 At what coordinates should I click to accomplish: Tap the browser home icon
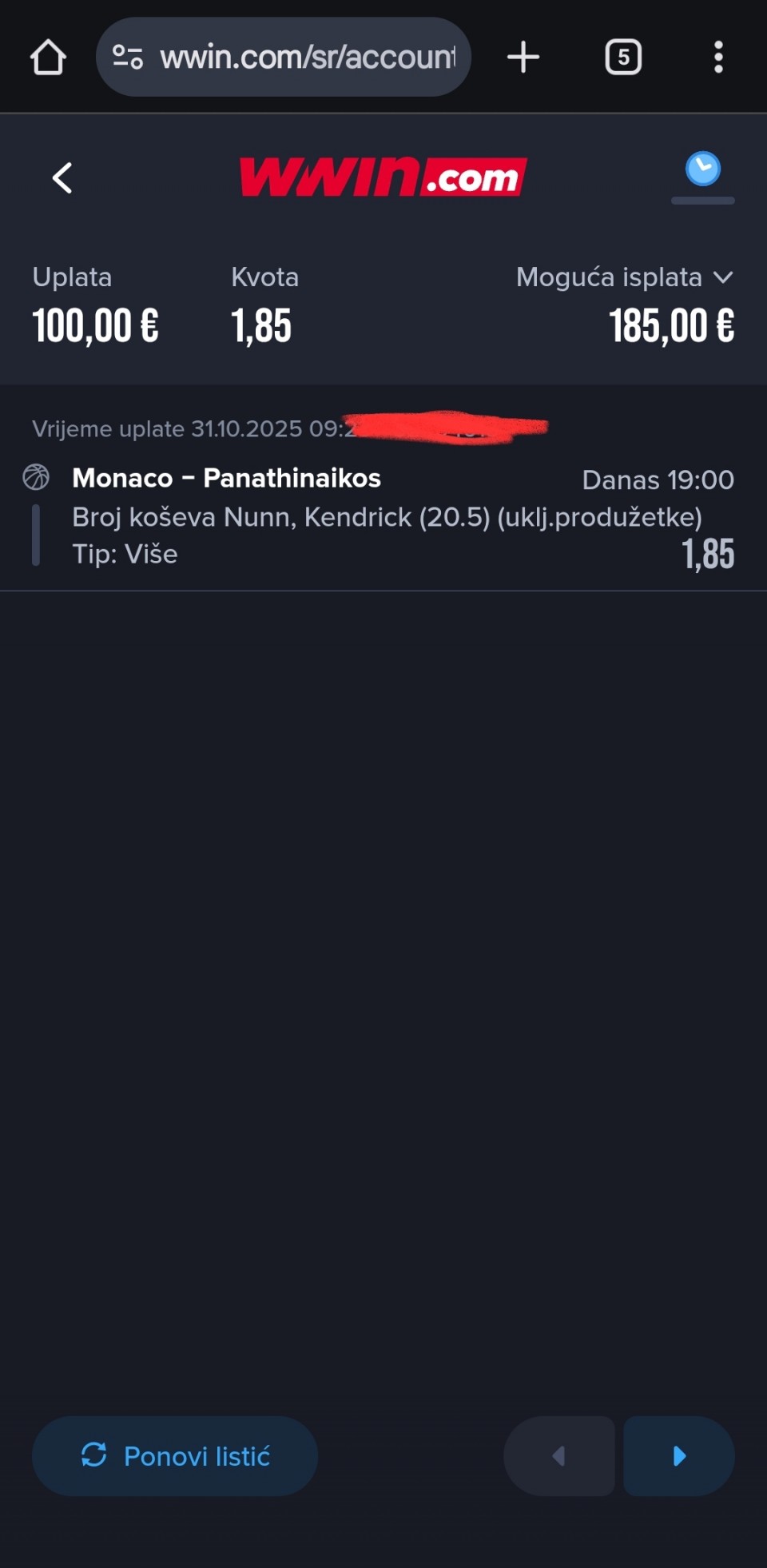(x=48, y=58)
